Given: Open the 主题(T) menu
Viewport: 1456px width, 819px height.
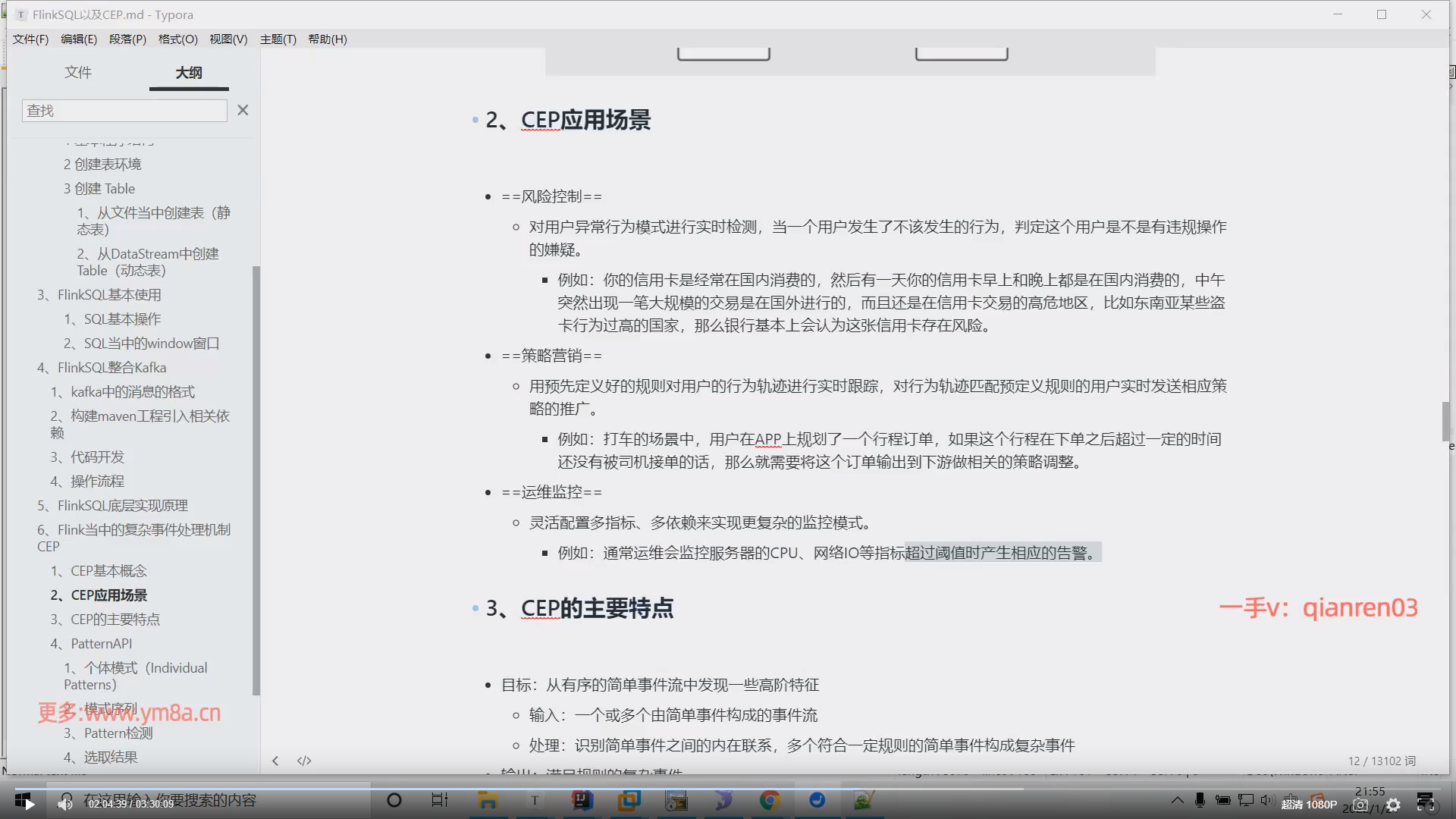Looking at the screenshot, I should tap(278, 39).
